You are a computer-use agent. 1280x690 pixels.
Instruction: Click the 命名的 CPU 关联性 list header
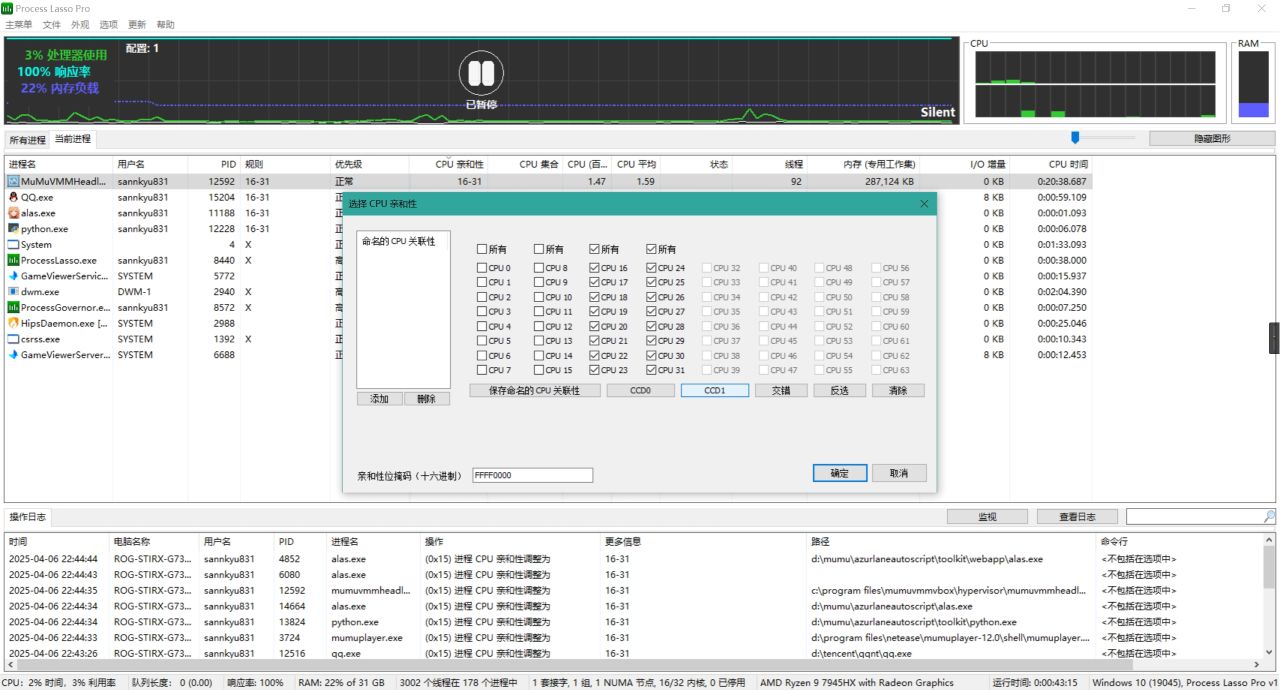click(x=403, y=241)
